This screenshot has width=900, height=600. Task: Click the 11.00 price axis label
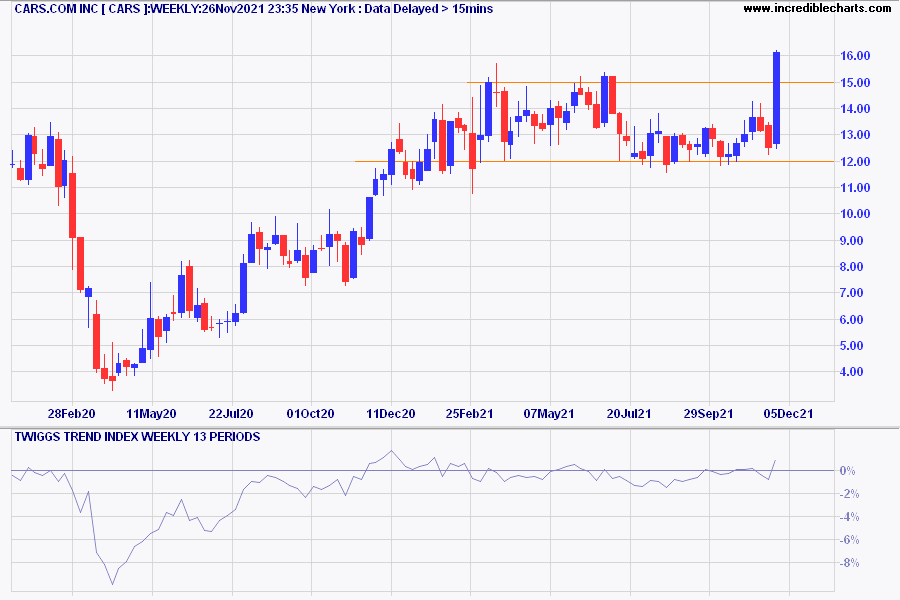click(855, 188)
